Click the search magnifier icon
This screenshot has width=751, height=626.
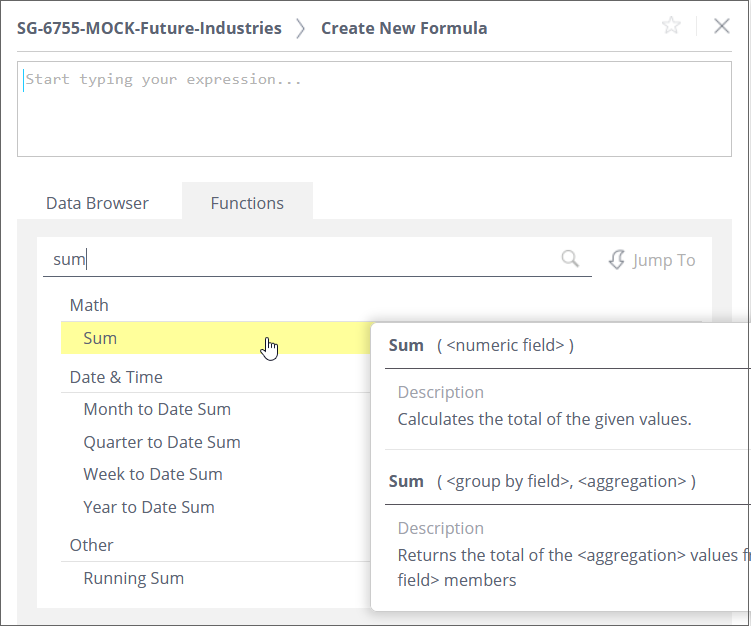pos(570,259)
